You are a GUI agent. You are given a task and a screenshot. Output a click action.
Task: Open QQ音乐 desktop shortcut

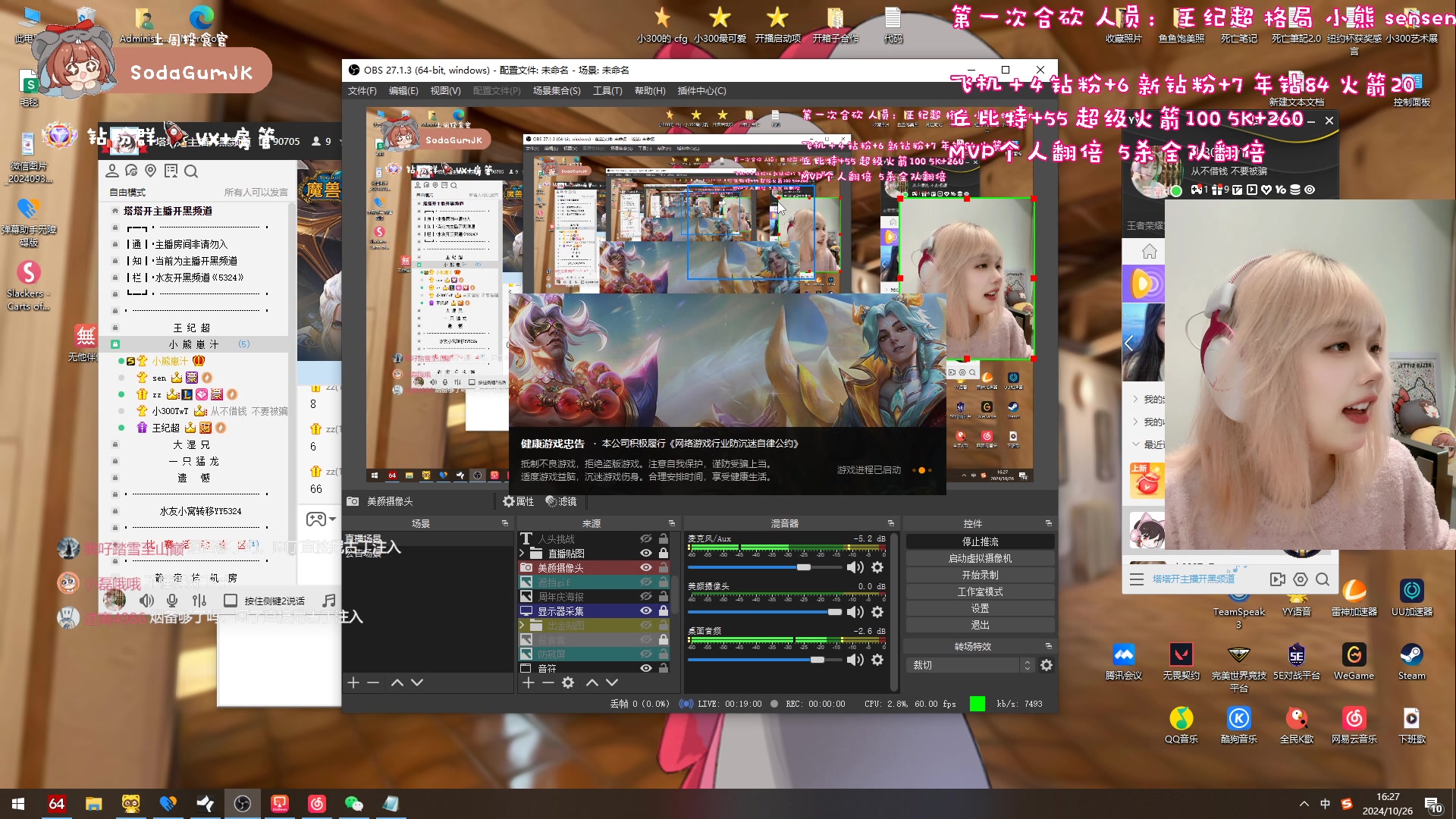(x=1181, y=724)
